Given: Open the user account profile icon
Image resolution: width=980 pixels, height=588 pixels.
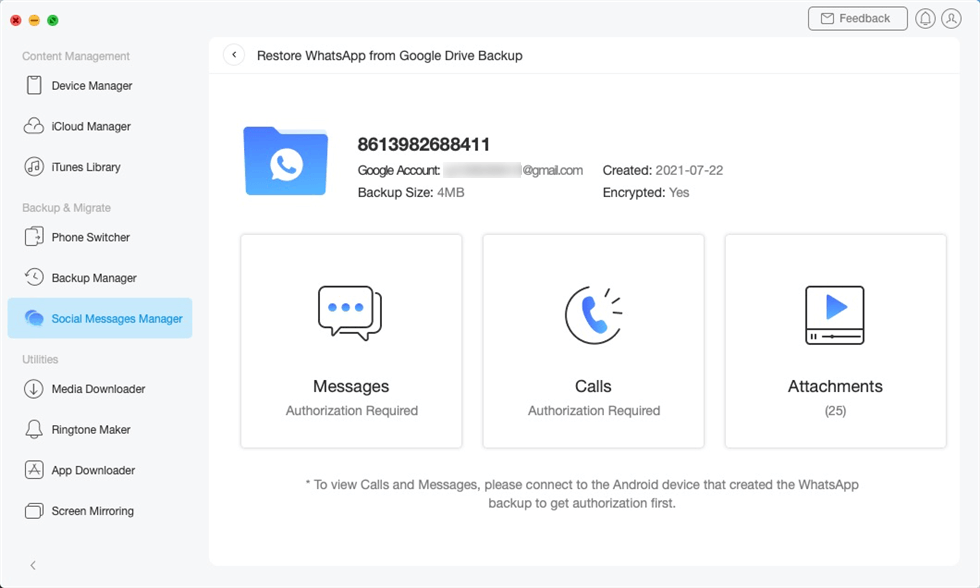Looking at the screenshot, I should [951, 19].
